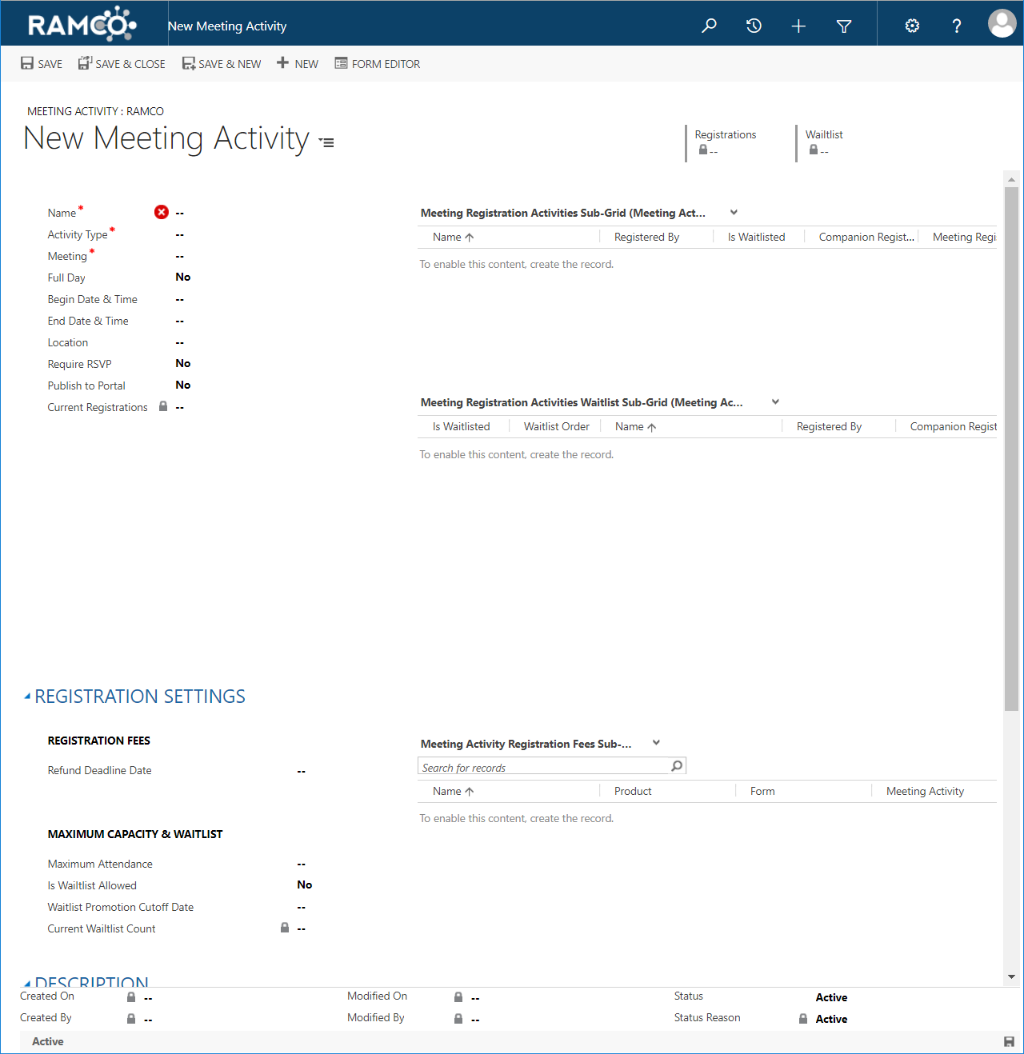
Task: Toggle the Publish to Portal field
Action: [183, 385]
